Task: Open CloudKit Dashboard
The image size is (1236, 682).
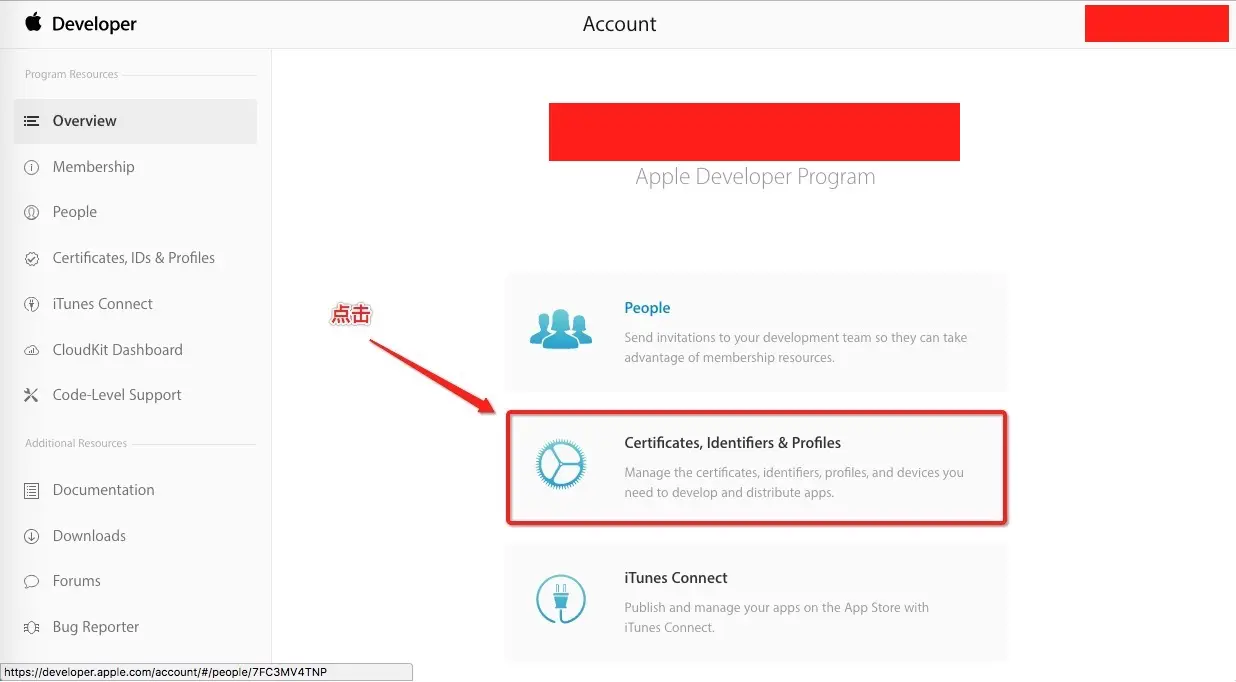Action: (x=117, y=350)
